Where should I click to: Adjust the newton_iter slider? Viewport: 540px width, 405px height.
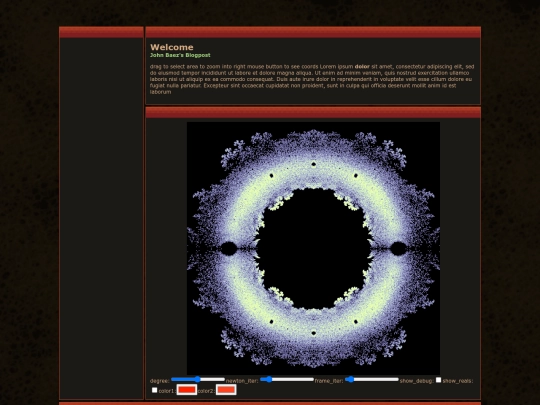click(287, 380)
